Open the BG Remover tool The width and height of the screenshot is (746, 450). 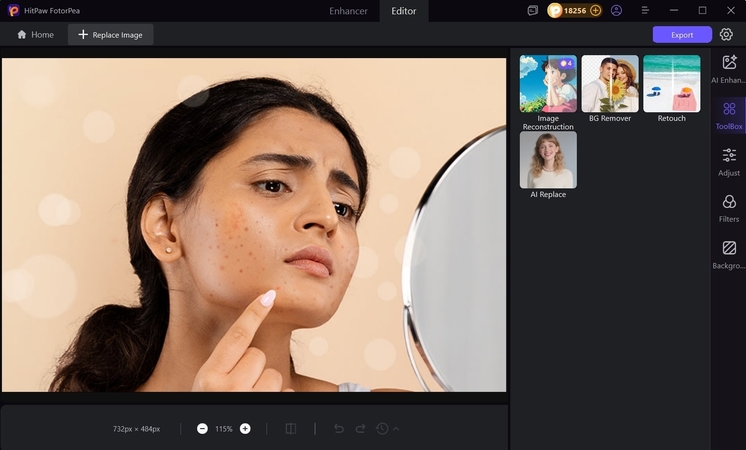pos(610,88)
